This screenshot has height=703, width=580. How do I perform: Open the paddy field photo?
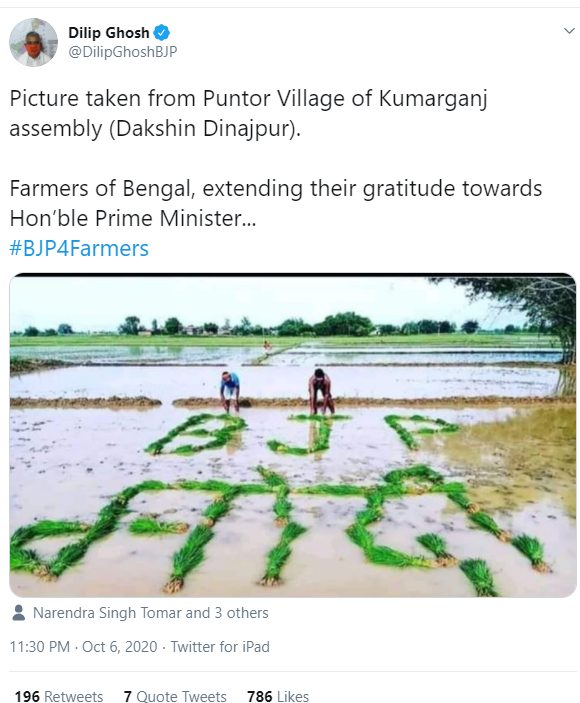tap(293, 435)
